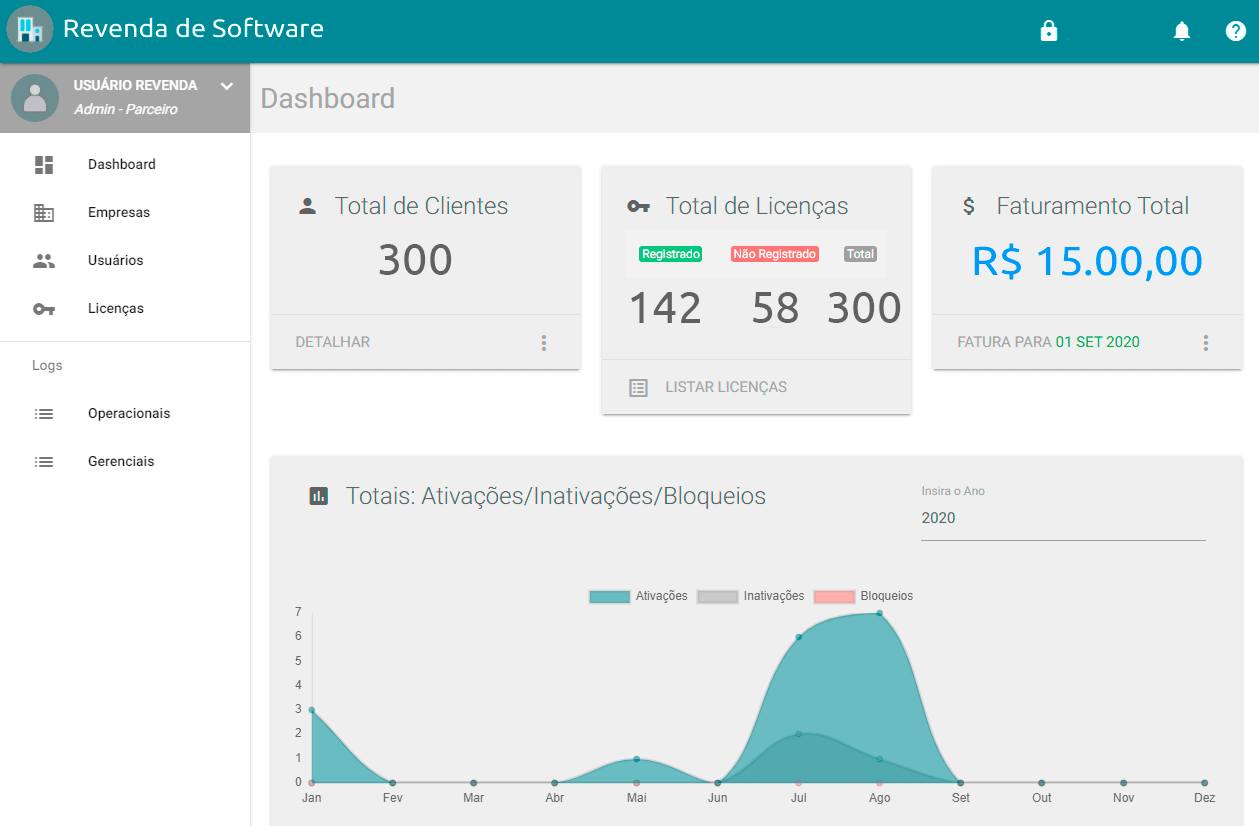The height and width of the screenshot is (826, 1259).
Task: Click the Usuários people icon
Action: tap(44, 261)
